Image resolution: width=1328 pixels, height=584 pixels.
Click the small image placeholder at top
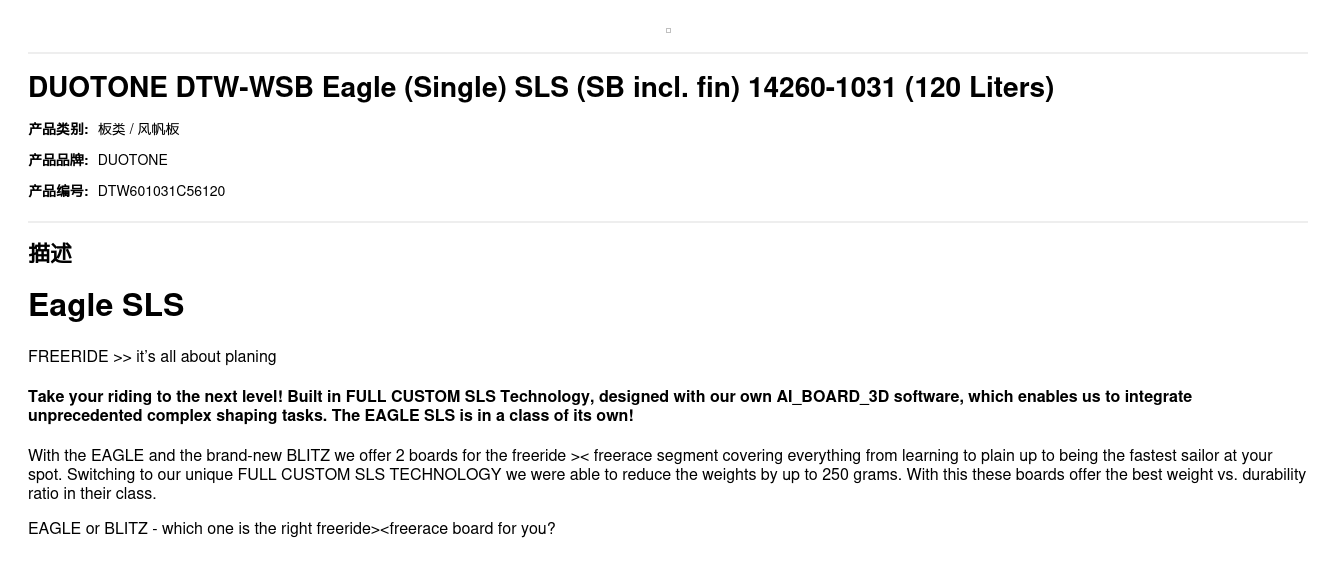point(668,31)
